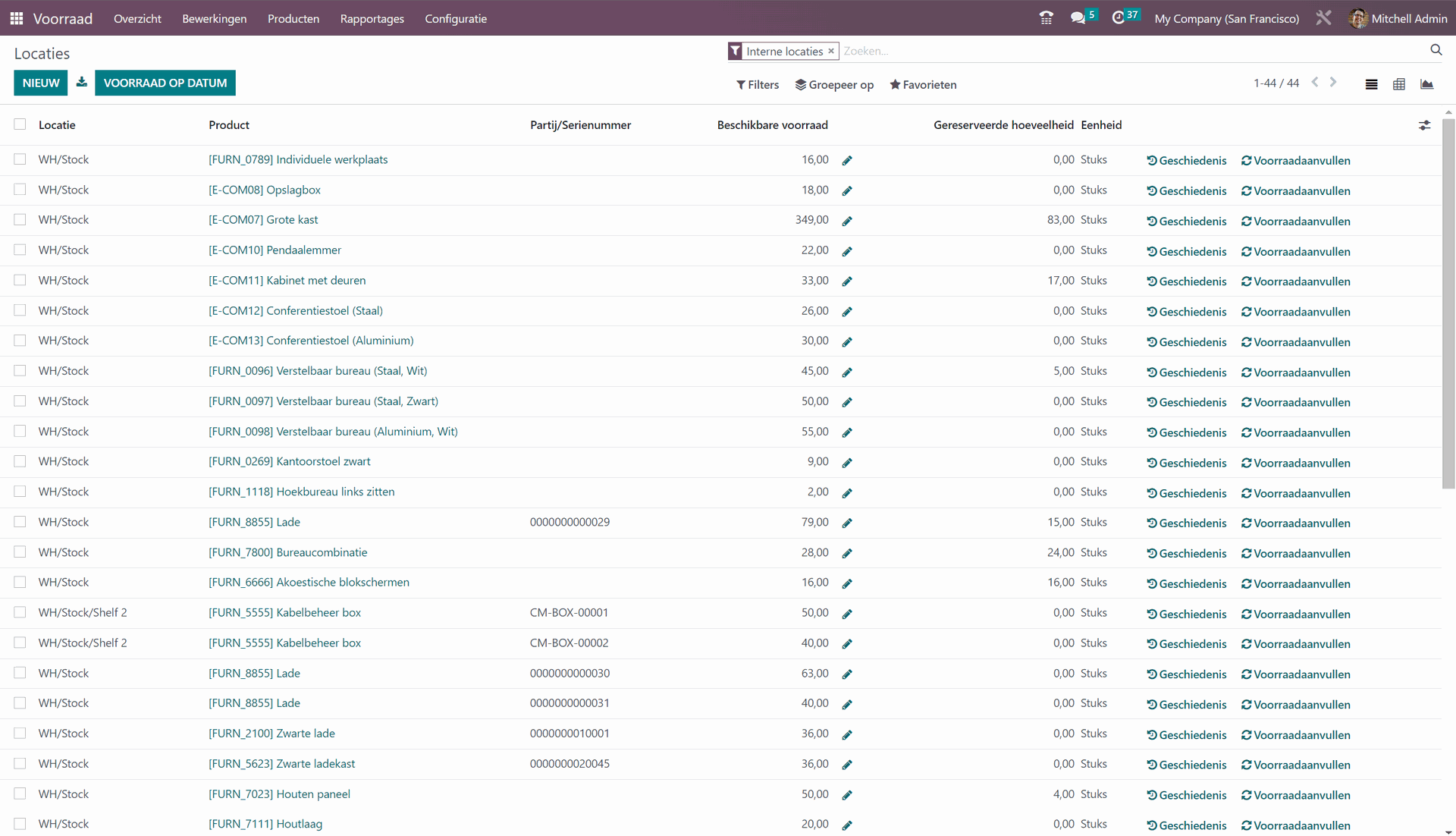Image resolution: width=1456 pixels, height=836 pixels.
Task: Sort by Locatie column header
Action: tap(57, 125)
